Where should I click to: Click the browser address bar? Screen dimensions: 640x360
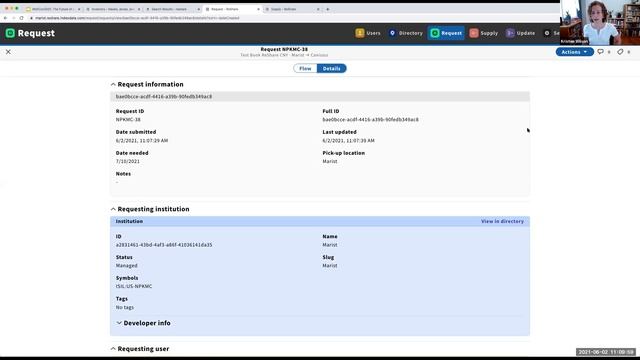(x=286, y=18)
